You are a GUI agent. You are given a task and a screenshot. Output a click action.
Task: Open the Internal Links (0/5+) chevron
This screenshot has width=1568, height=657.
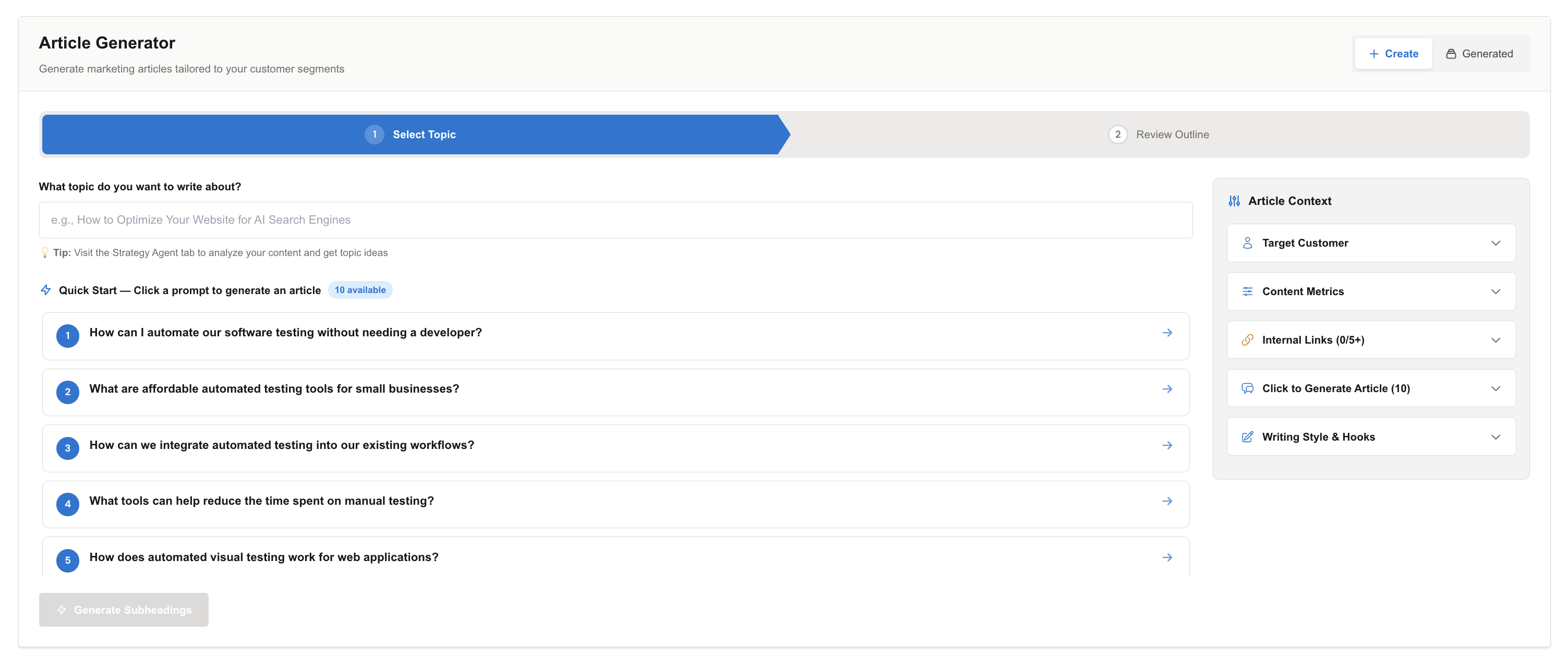pos(1495,340)
